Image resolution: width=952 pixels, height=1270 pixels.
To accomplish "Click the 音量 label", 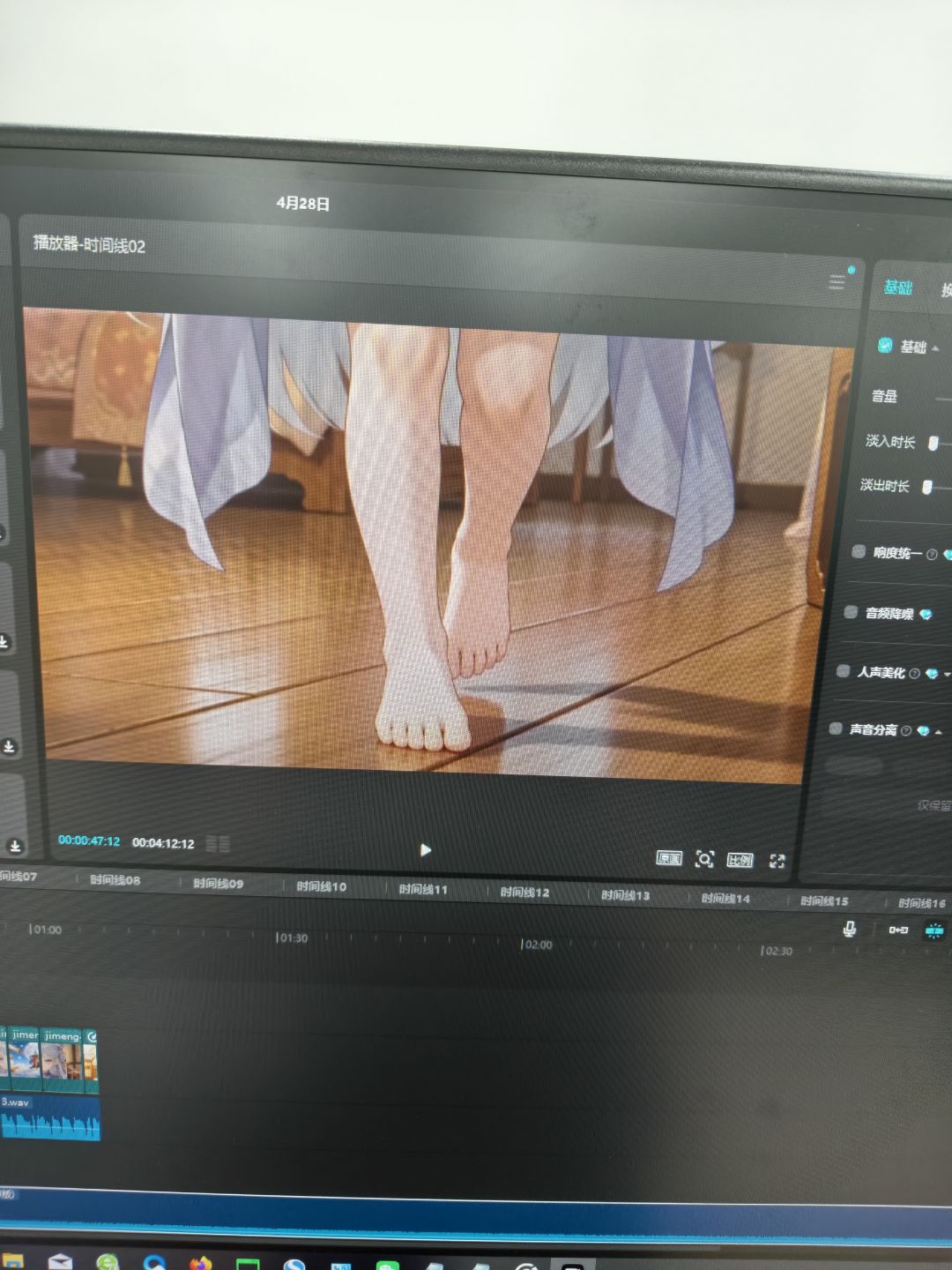I will [884, 396].
